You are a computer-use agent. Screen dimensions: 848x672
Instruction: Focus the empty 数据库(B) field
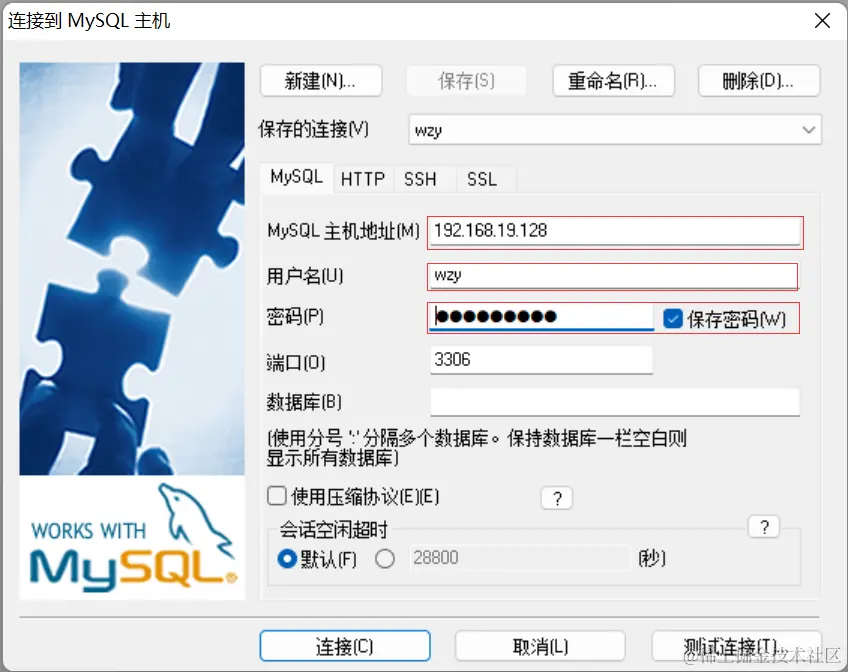click(x=615, y=402)
